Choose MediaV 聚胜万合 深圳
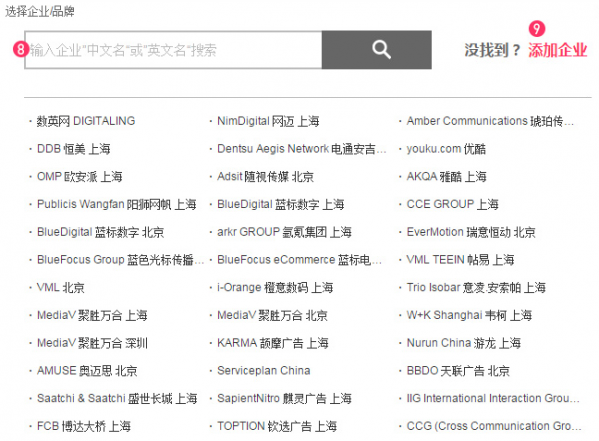Image resolution: width=599 pixels, height=441 pixels. (92, 343)
